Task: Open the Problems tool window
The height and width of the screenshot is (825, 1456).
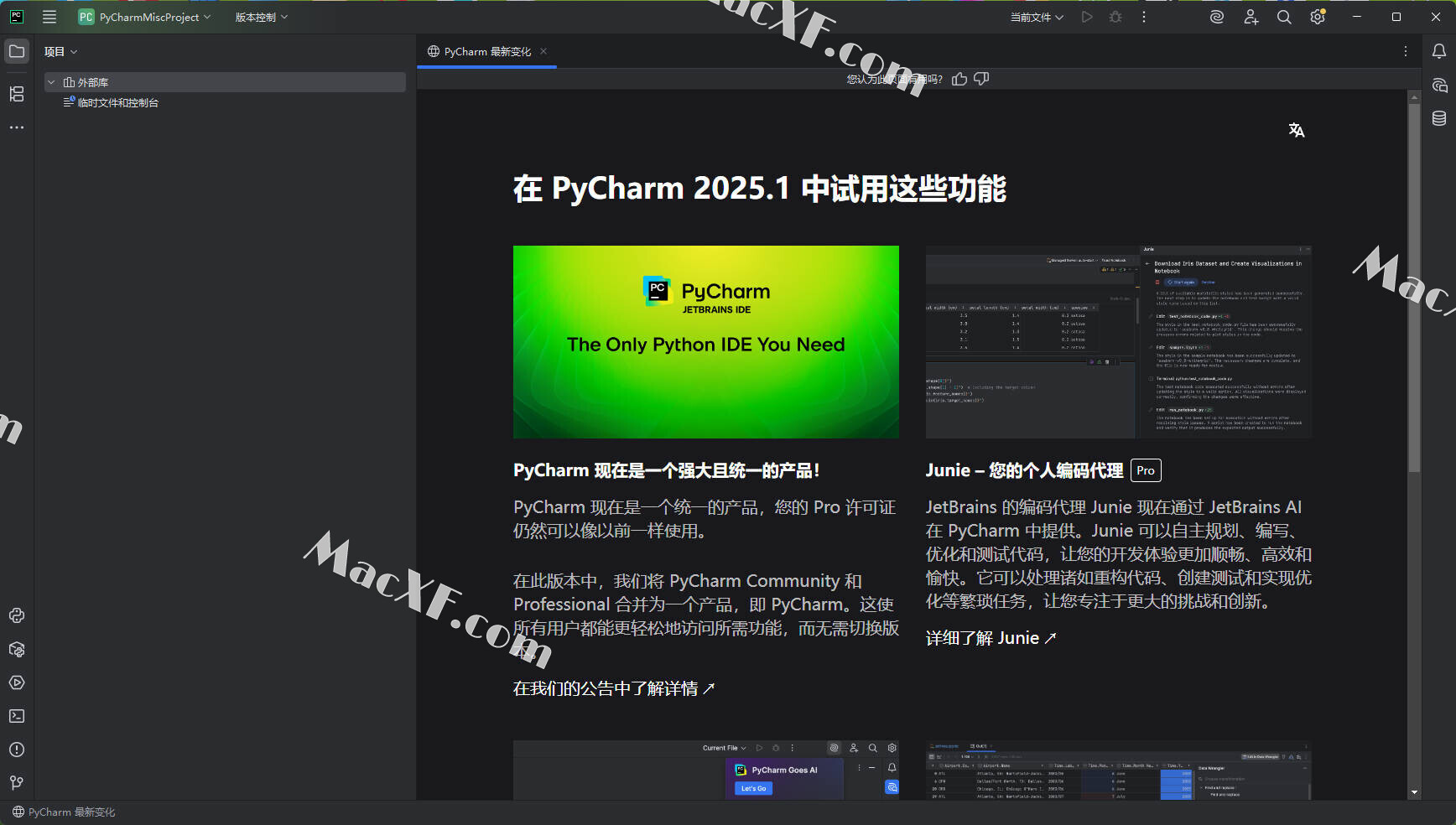Action: 17,750
